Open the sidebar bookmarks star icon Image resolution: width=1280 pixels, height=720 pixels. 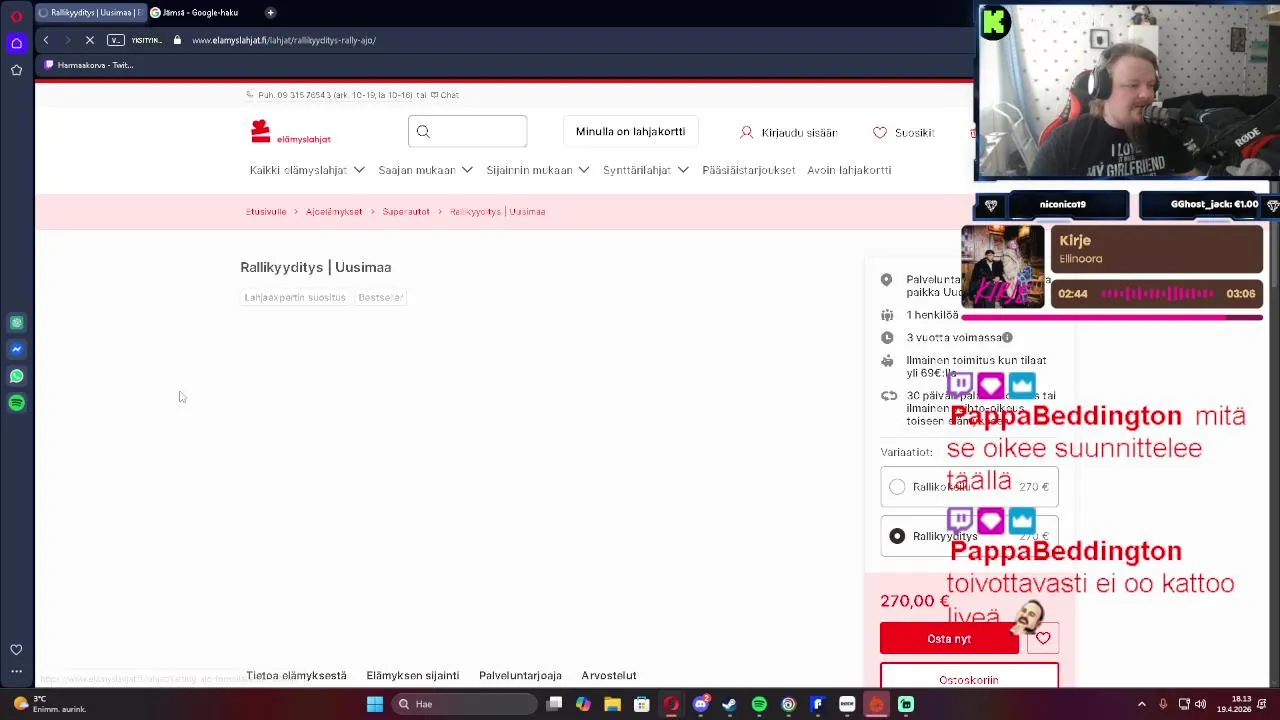pos(17,70)
